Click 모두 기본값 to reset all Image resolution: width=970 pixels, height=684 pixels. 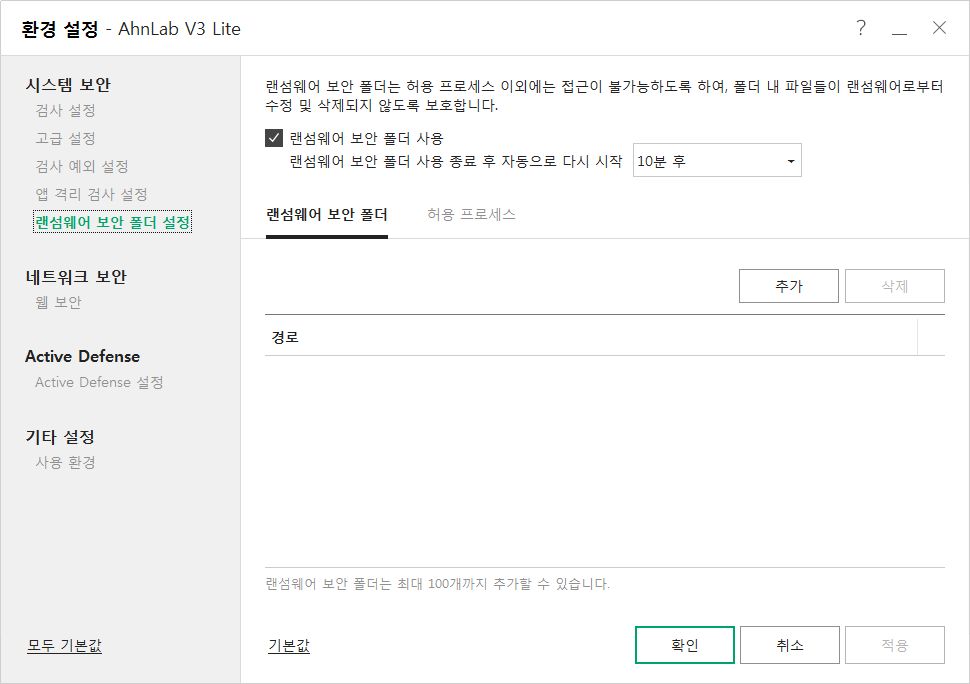64,646
